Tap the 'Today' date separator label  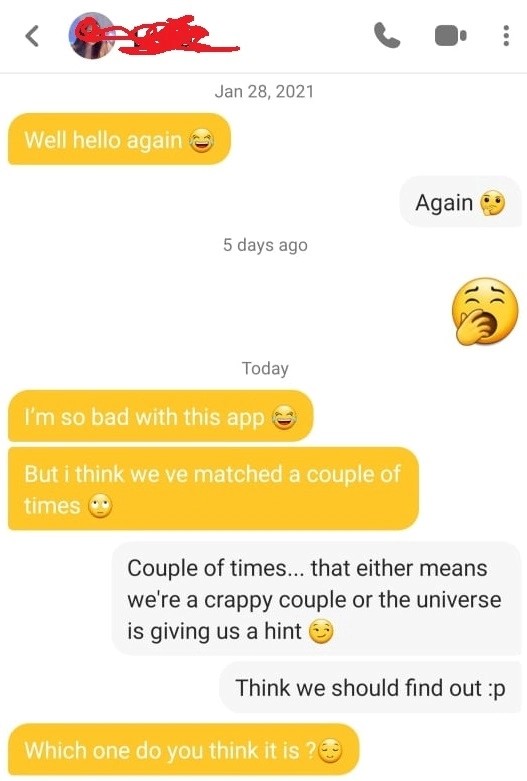point(265,368)
